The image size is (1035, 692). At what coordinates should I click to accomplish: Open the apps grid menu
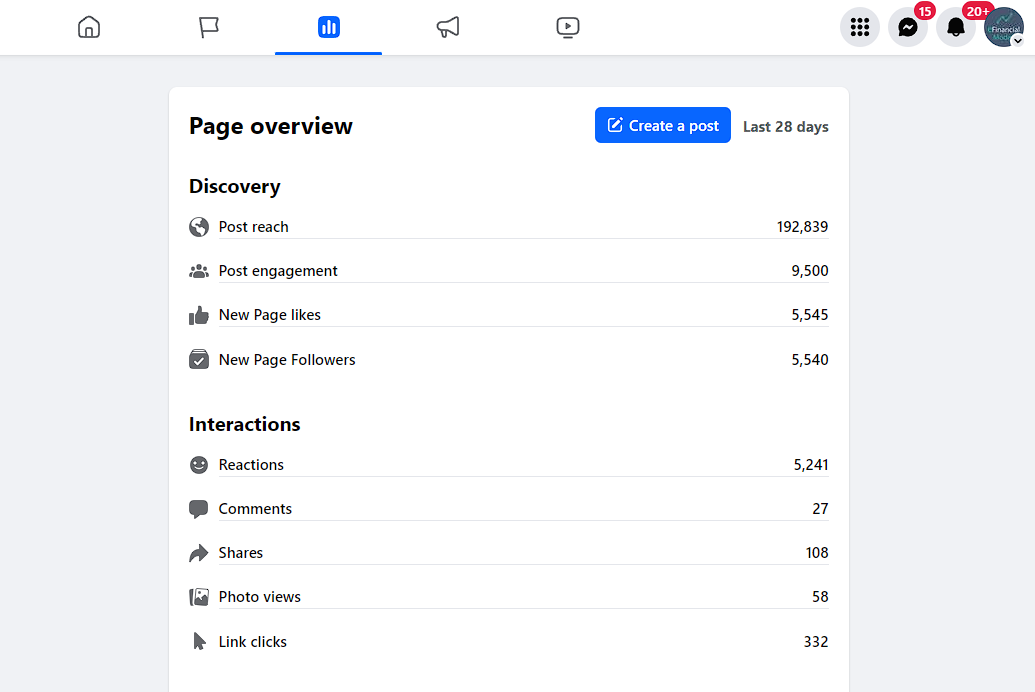pos(859,27)
